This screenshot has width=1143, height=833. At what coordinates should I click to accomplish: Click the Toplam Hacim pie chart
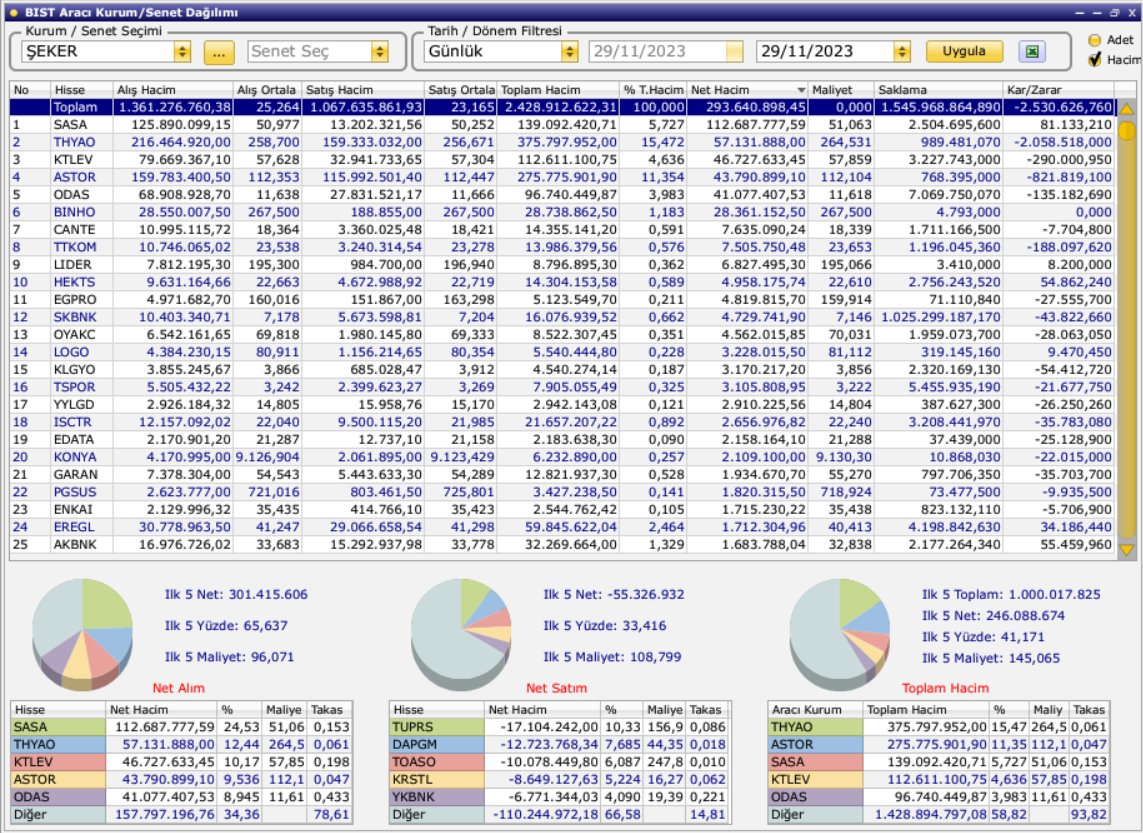(840, 633)
